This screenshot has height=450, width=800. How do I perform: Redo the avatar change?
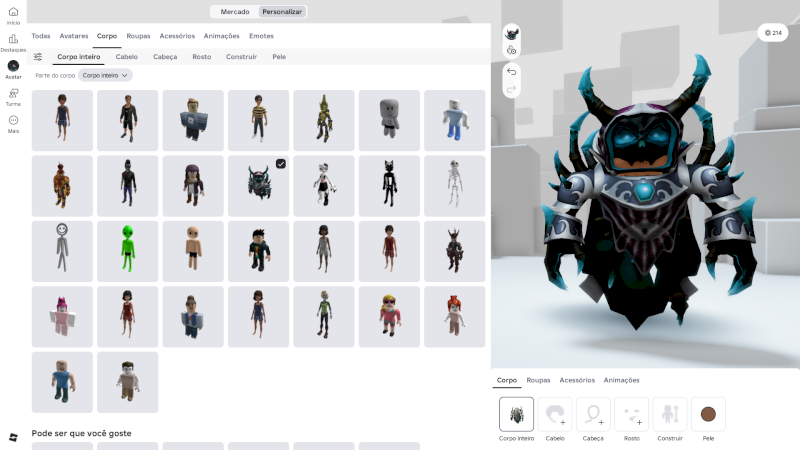tap(511, 89)
